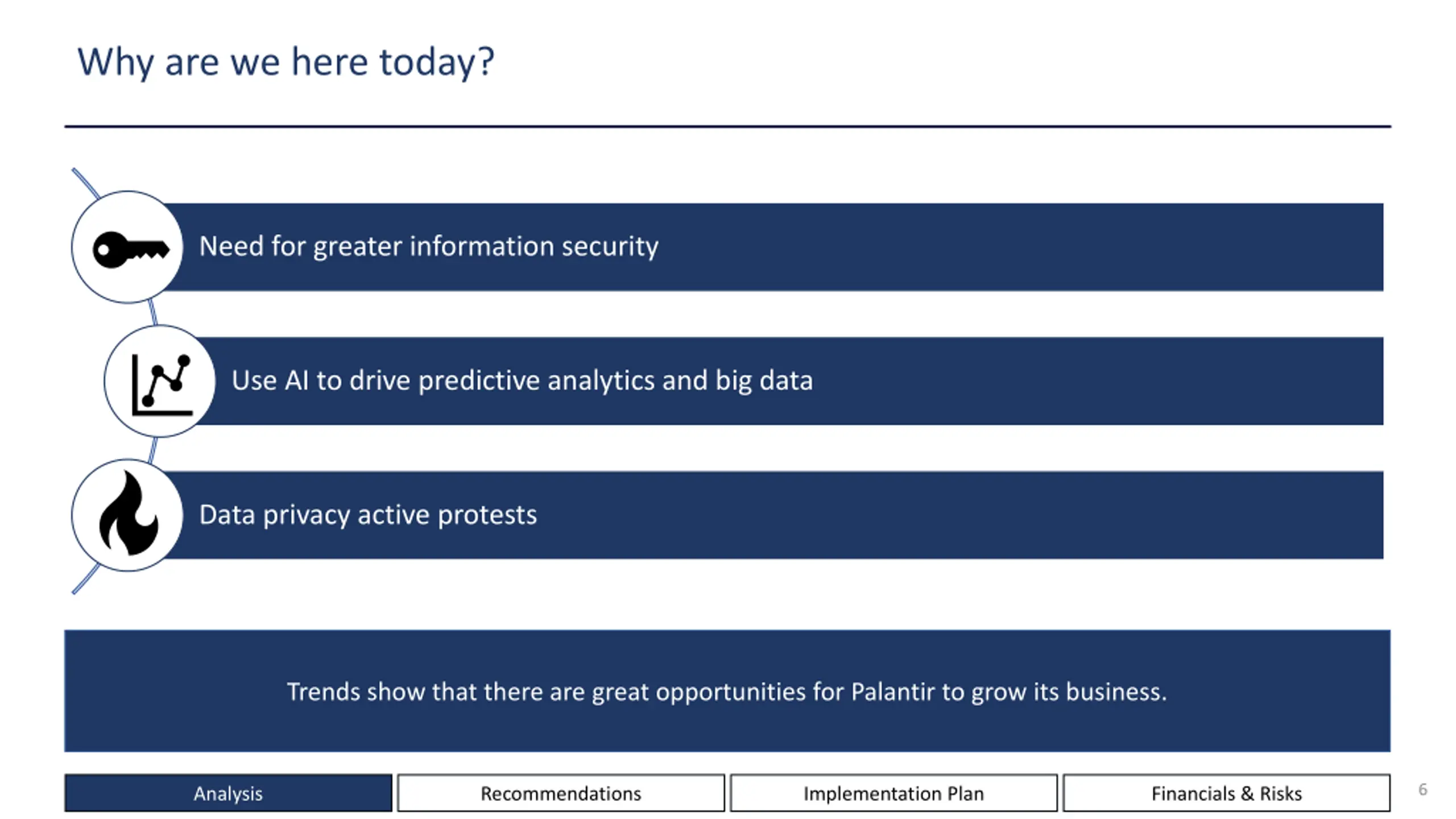Viewport: 1456px width, 819px height.
Task: Click the flame icon beside data privacy
Action: (x=129, y=515)
